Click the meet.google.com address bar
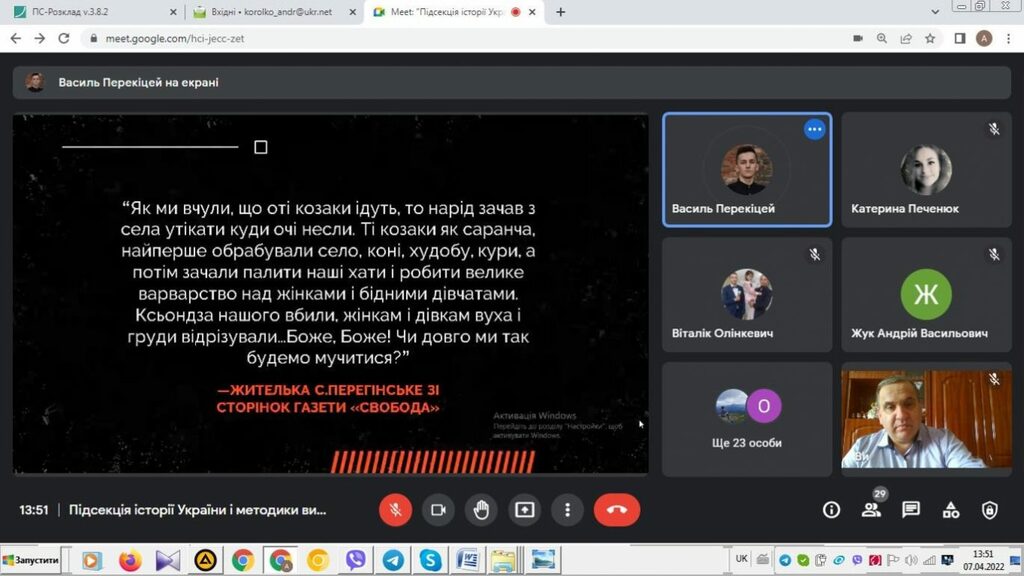Image resolution: width=1024 pixels, height=576 pixels. coord(400,38)
